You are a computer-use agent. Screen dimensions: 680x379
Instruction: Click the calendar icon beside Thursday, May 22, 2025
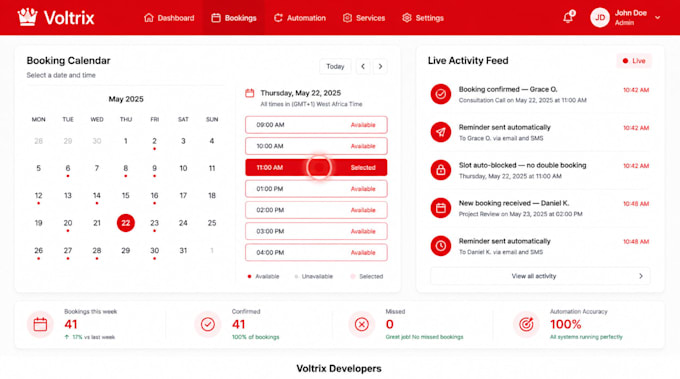[x=250, y=93]
